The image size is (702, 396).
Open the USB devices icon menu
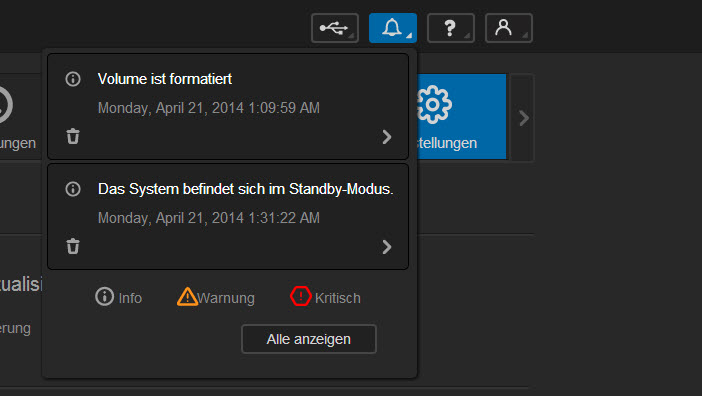pos(335,28)
